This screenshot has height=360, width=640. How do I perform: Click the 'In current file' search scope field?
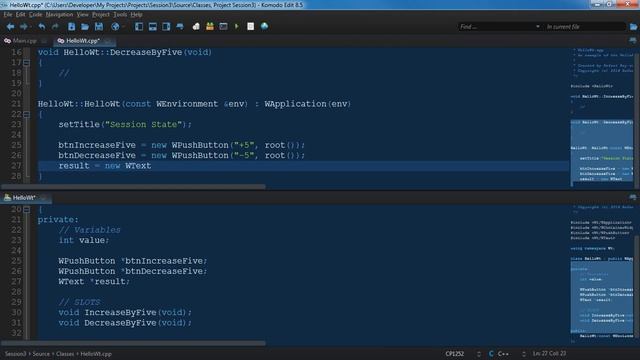584,27
